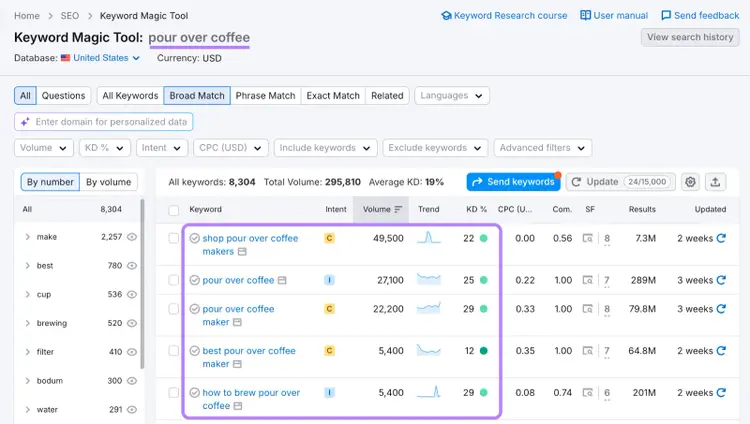Switch to the Questions tab
The image size is (750, 424).
(63, 95)
